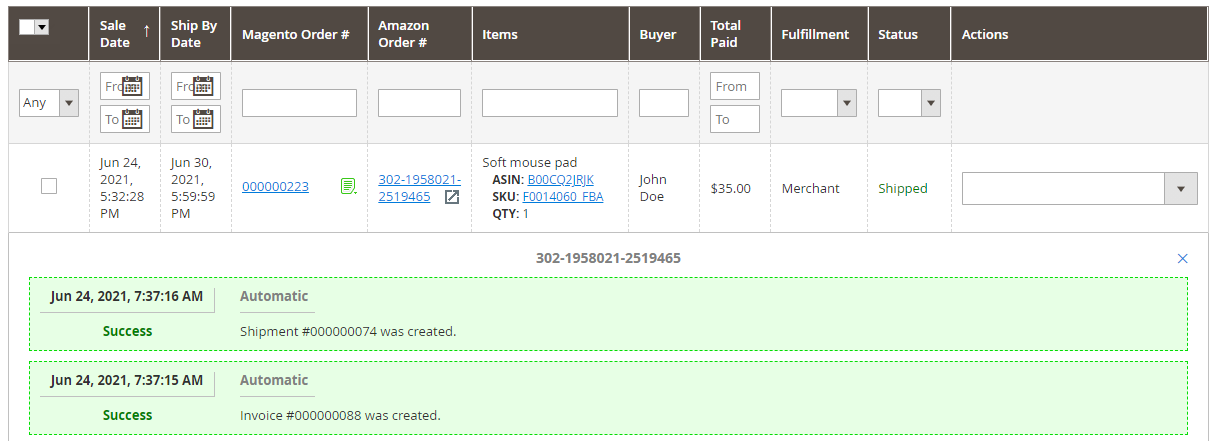
Task: Open Amazon order in external link icon
Action: click(x=452, y=197)
